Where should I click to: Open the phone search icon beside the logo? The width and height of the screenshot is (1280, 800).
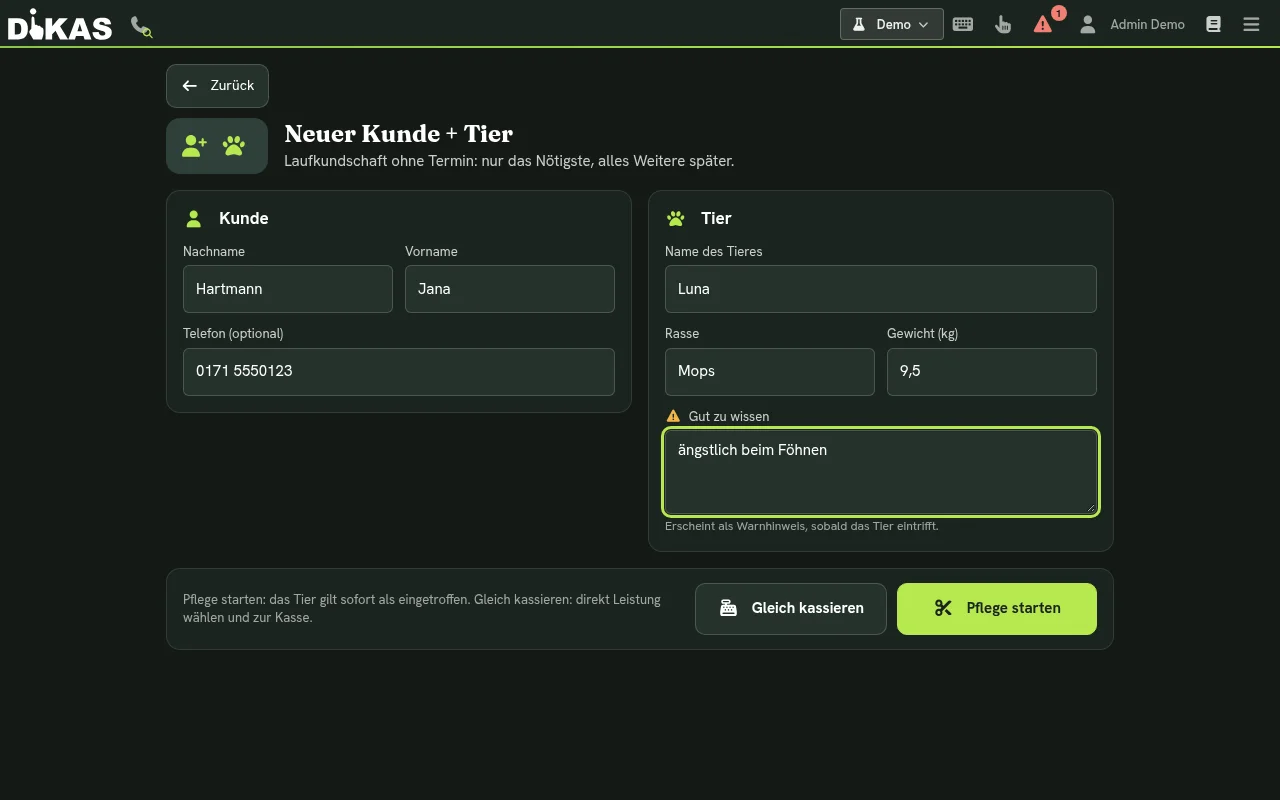(x=142, y=26)
